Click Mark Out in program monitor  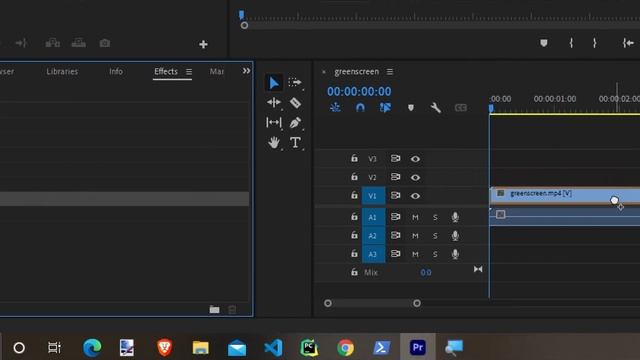coord(595,43)
